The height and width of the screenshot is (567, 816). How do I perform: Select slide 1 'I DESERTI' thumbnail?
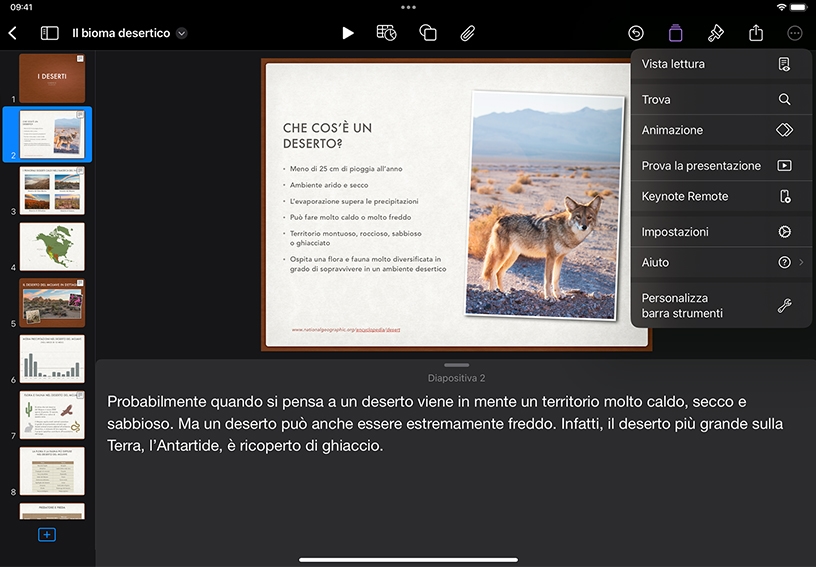click(x=52, y=78)
